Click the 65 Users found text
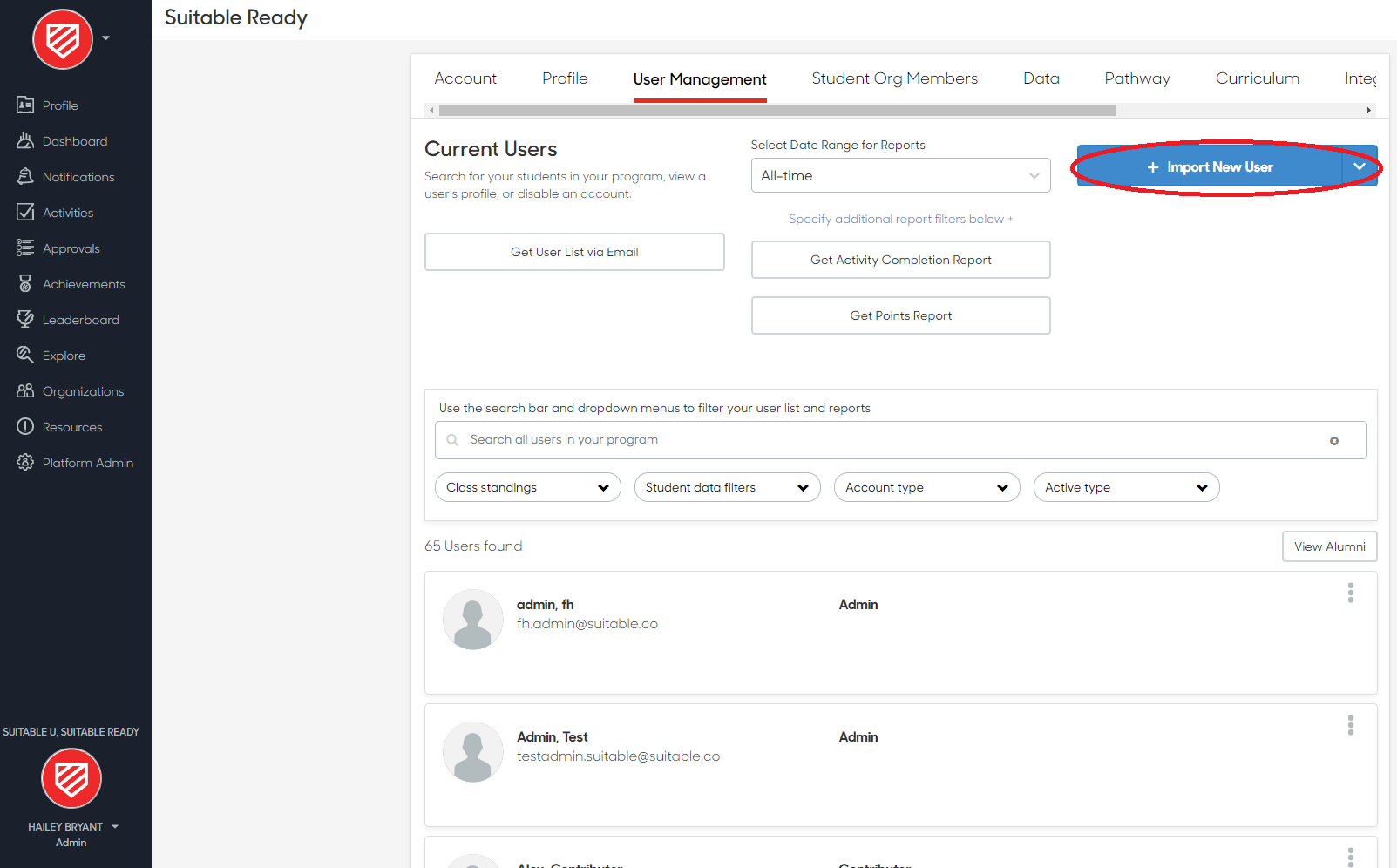This screenshot has width=1397, height=868. (473, 546)
